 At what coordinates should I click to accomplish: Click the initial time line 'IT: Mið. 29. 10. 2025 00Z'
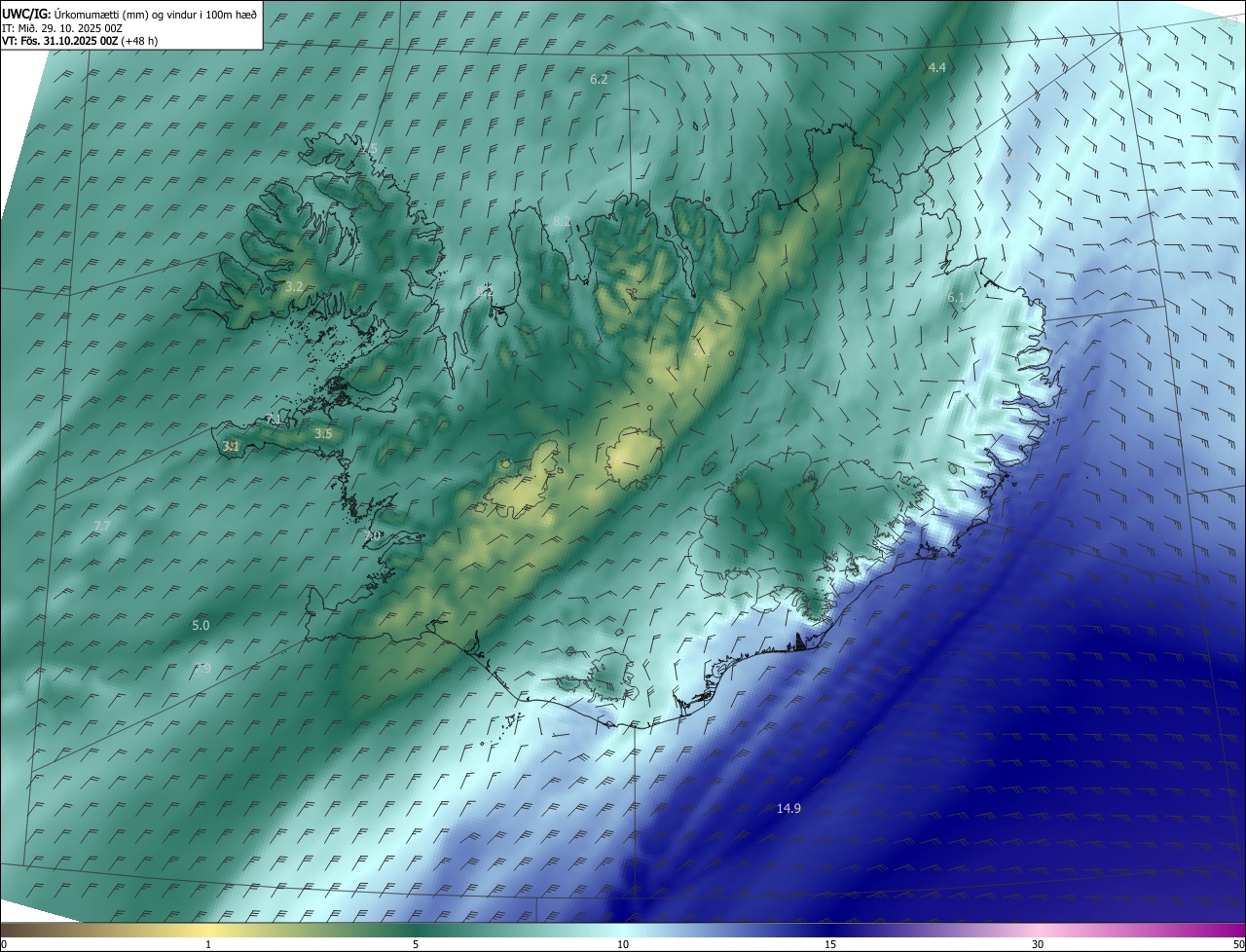click(62, 27)
